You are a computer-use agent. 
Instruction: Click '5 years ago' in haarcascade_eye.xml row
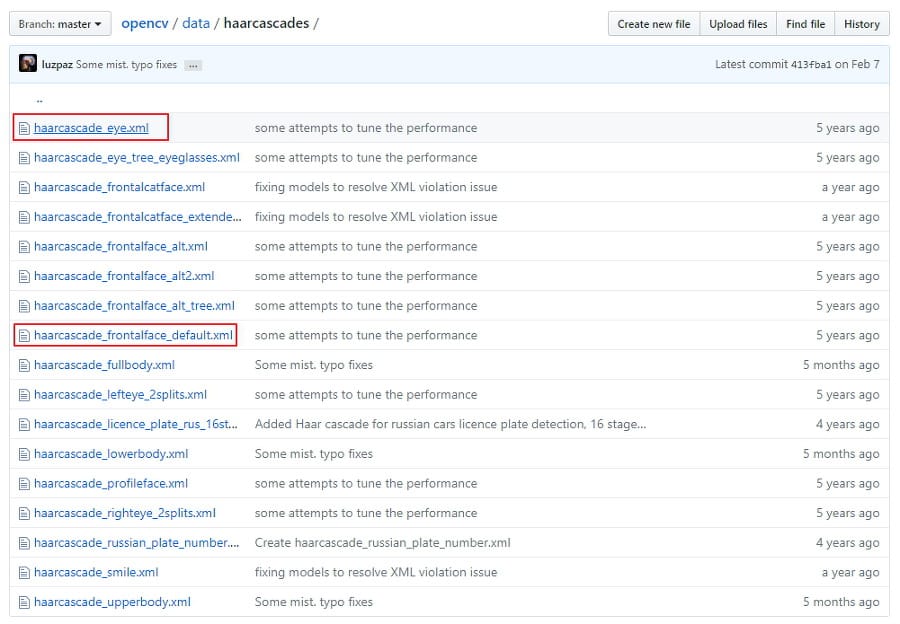[x=848, y=128]
